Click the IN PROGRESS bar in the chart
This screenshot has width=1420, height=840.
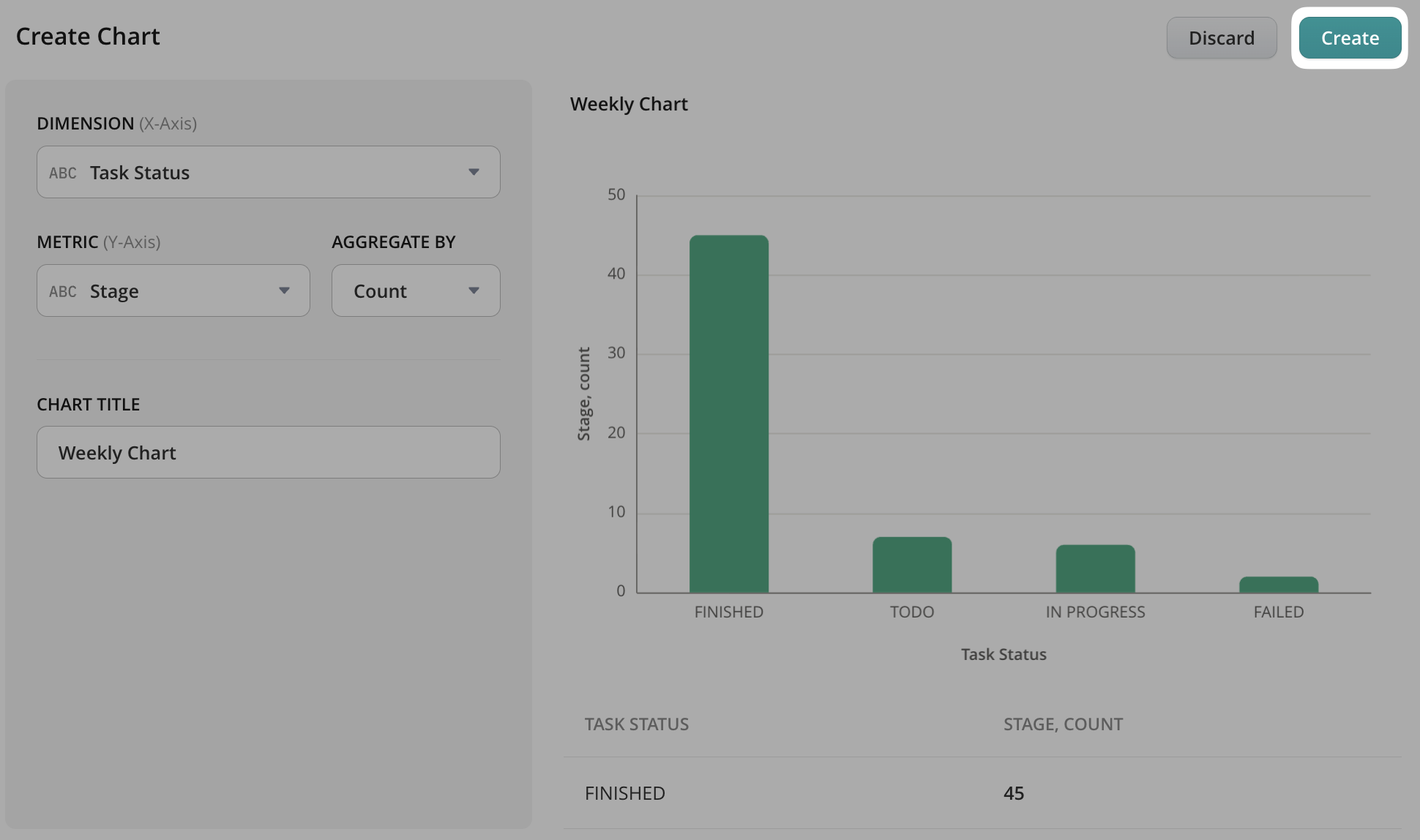click(x=1095, y=569)
